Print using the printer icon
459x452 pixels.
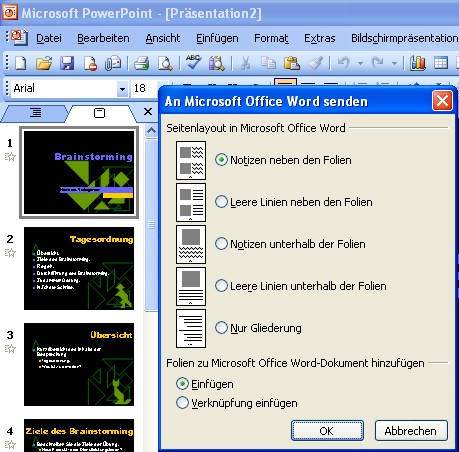(x=142, y=63)
